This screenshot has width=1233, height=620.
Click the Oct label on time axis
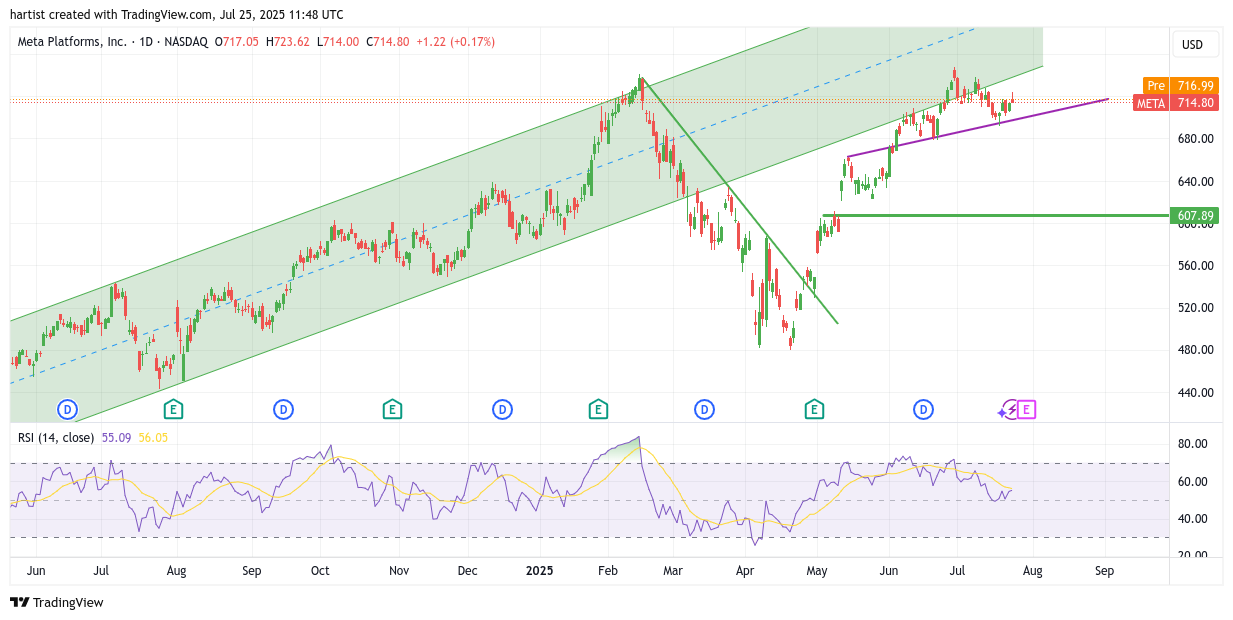coord(320,571)
